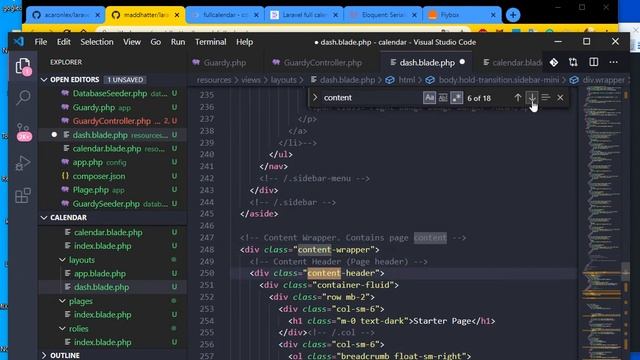This screenshot has width=640, height=360.
Task: Open changes compare icon in editor toolbar
Action: pos(573,62)
